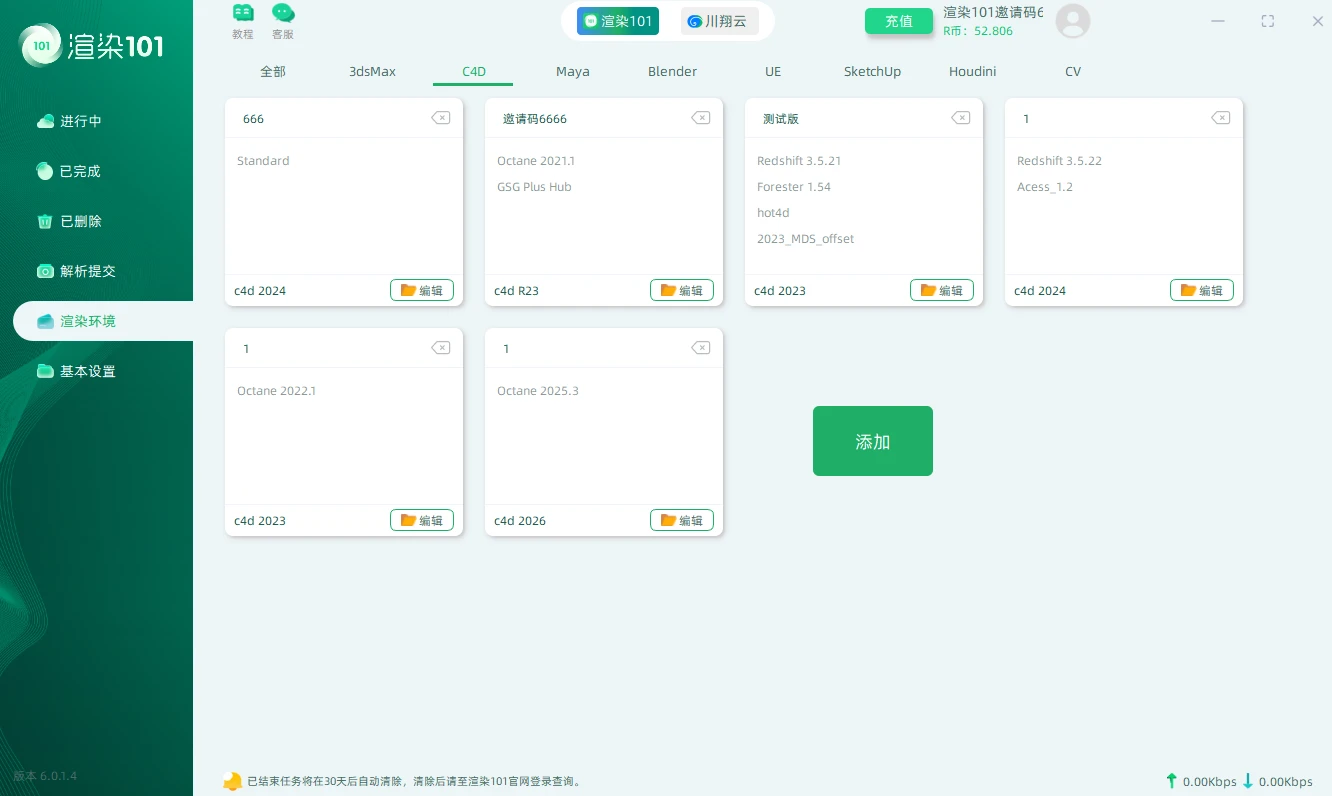Switch to the SketchUp tab
This screenshot has height=796, width=1332.
(872, 72)
